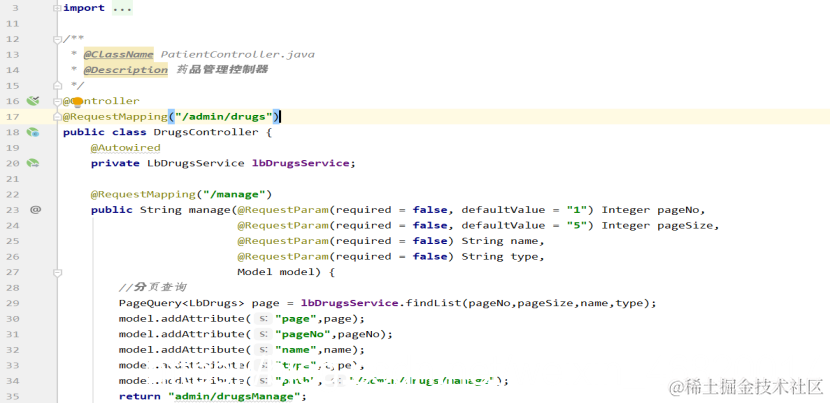Screen dimensions: 830x403
Task: Click the fold marker at the comment end */
Action: point(57,85)
